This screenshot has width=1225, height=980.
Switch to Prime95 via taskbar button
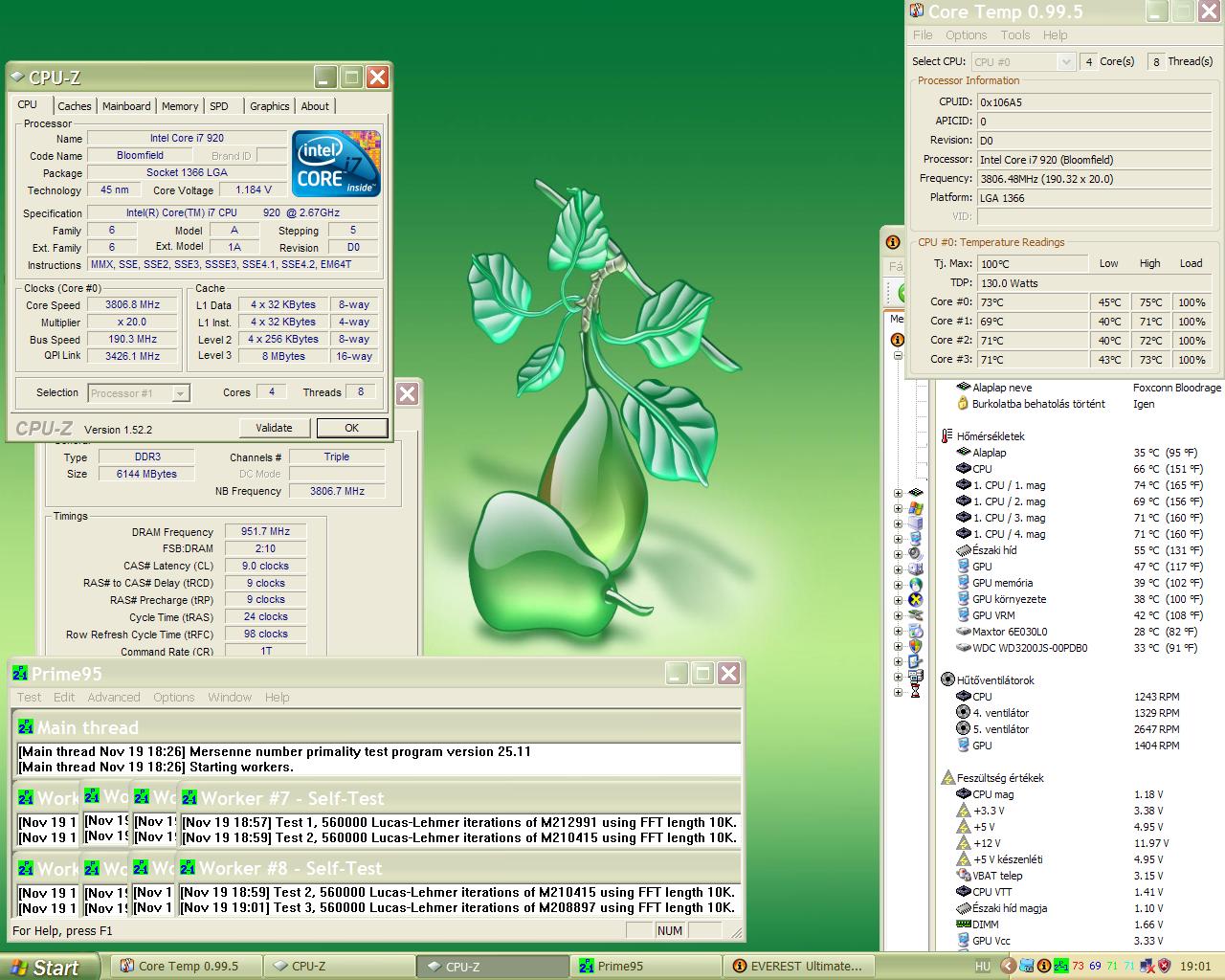[x=645, y=967]
